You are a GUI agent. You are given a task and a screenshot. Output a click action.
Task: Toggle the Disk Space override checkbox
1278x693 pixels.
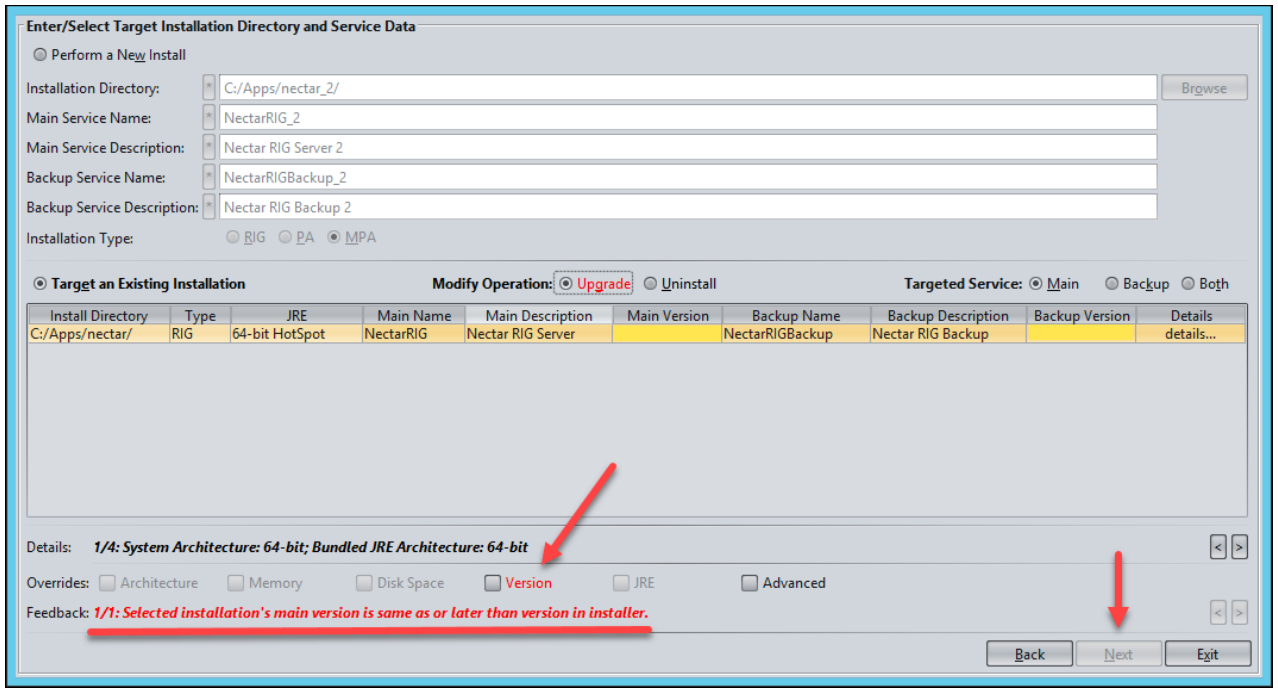point(365,583)
